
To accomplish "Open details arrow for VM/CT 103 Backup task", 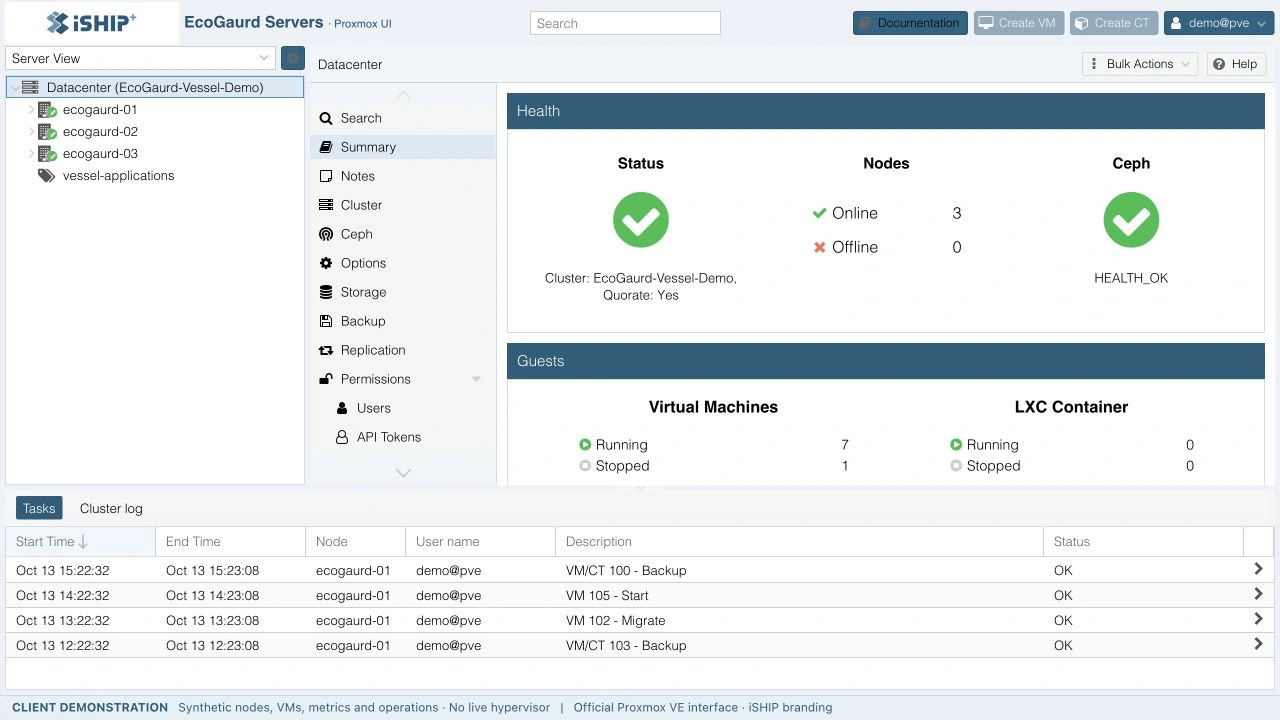I will pyautogui.click(x=1258, y=644).
